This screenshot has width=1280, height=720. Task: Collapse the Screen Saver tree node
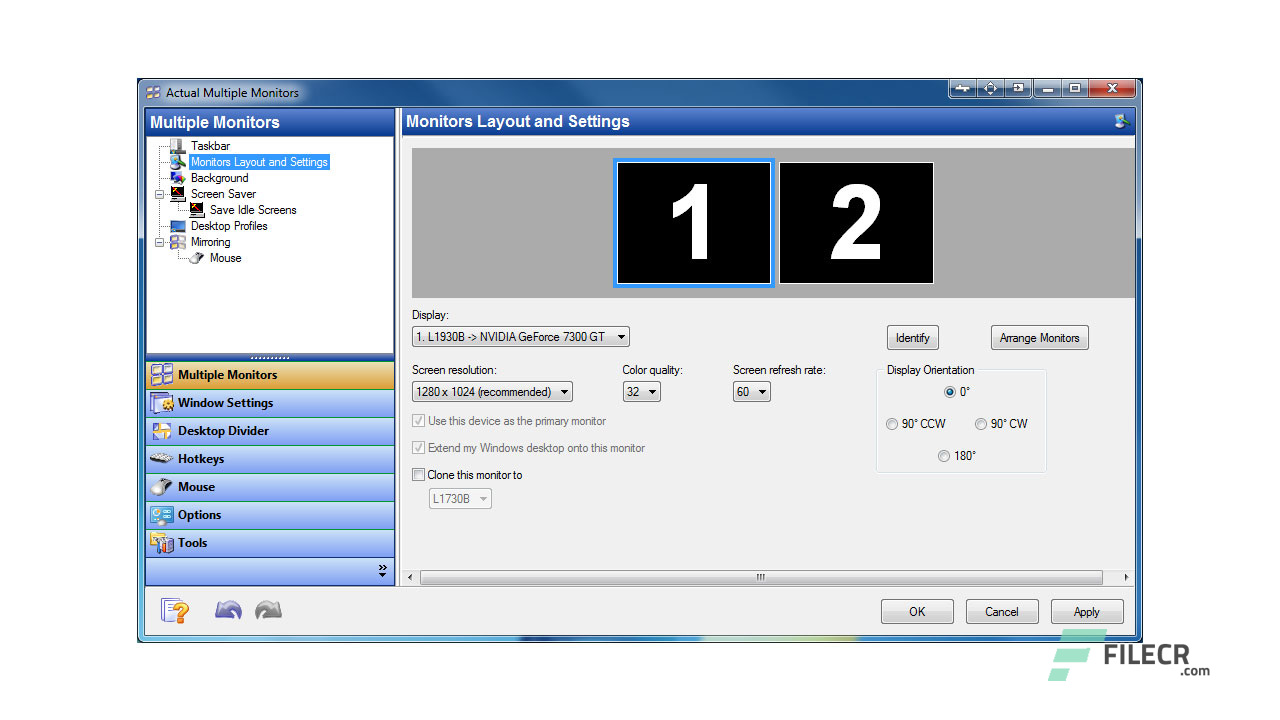tap(159, 194)
